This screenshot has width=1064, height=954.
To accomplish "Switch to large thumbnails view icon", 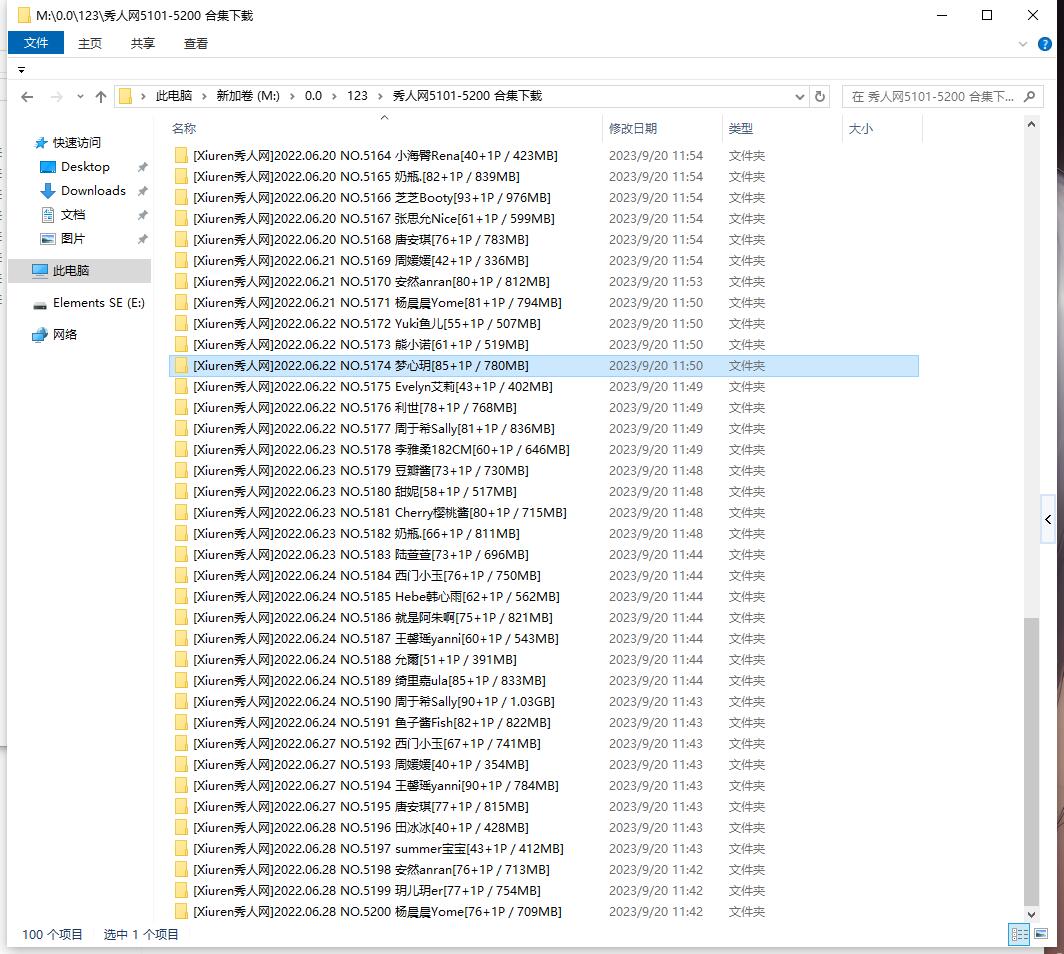I will (x=1041, y=934).
